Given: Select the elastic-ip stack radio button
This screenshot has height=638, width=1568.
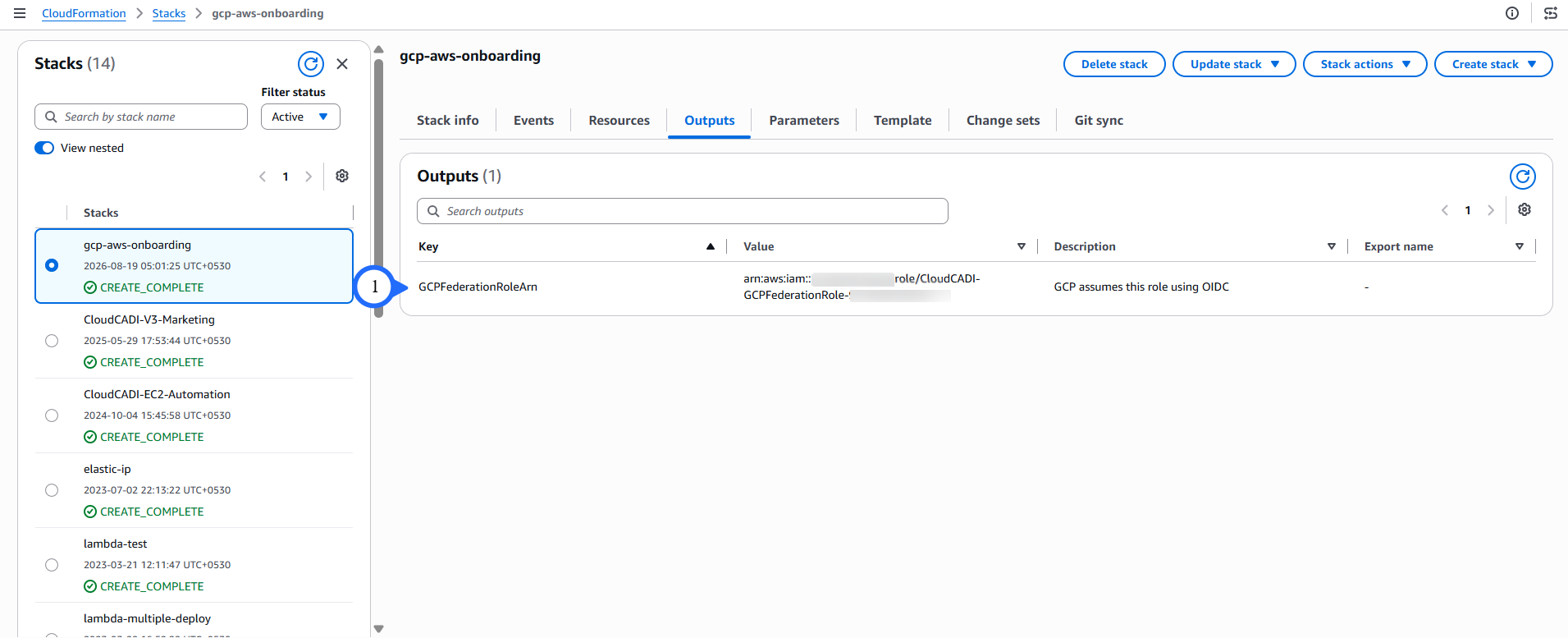Looking at the screenshot, I should pos(52,490).
